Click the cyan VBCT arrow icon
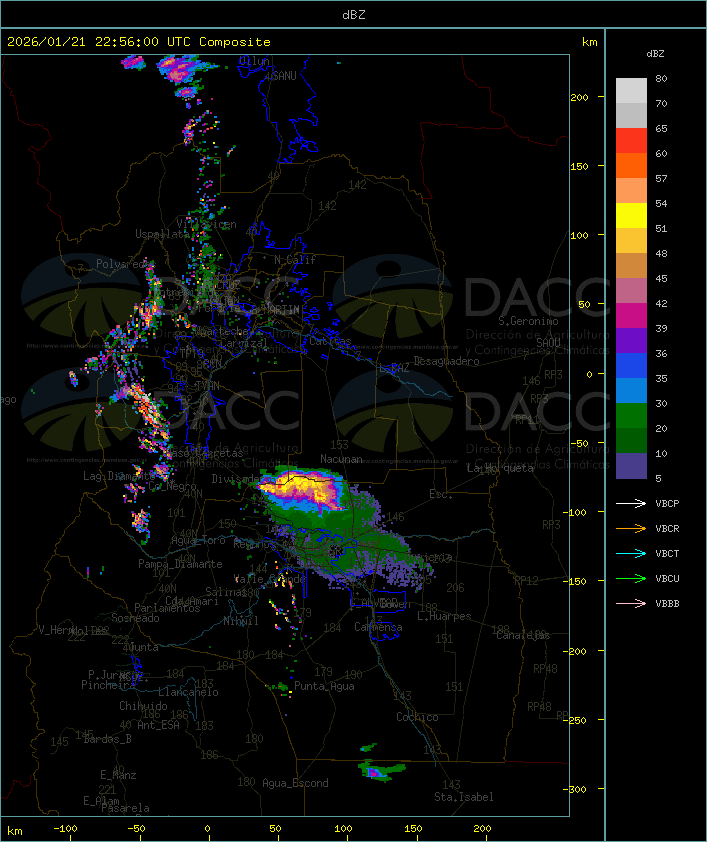The height and width of the screenshot is (842, 707). [x=631, y=553]
